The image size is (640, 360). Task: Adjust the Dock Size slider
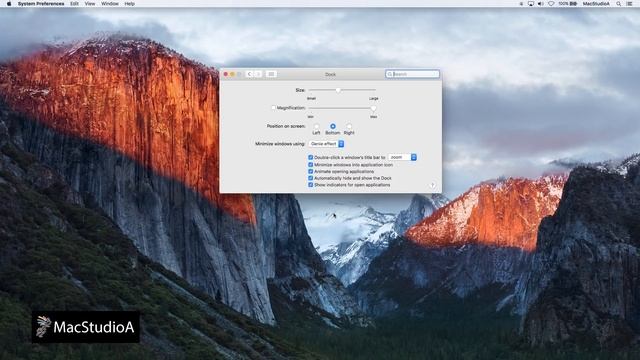pos(338,90)
